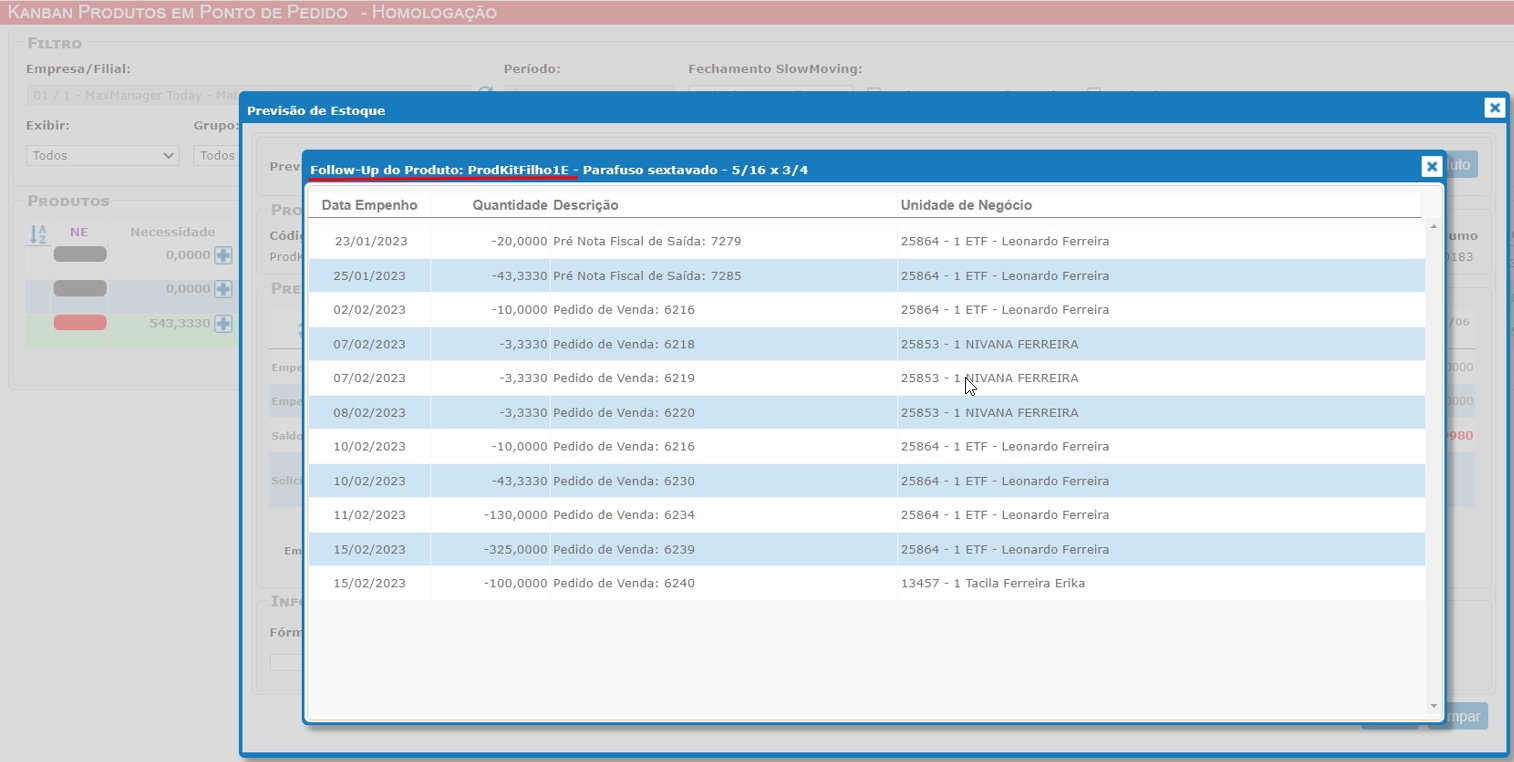The image size is (1514, 762).
Task: Click quantity in Pedido de Venda 6230 row
Action: pyautogui.click(x=519, y=481)
